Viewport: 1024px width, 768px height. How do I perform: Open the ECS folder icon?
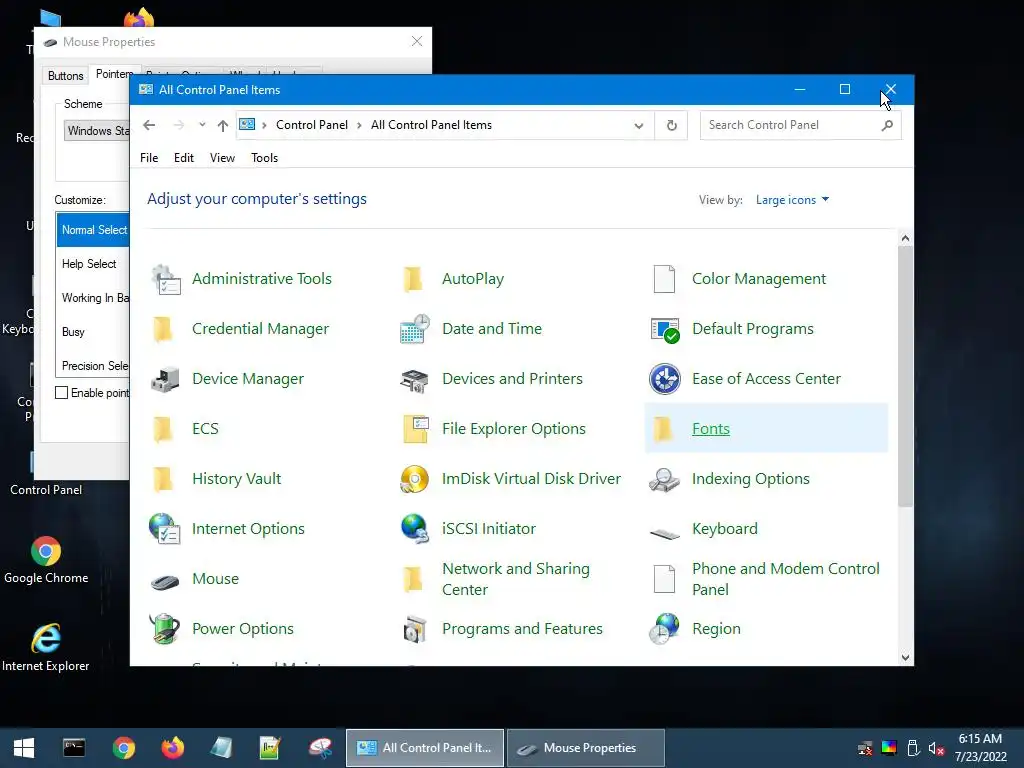[x=163, y=429]
